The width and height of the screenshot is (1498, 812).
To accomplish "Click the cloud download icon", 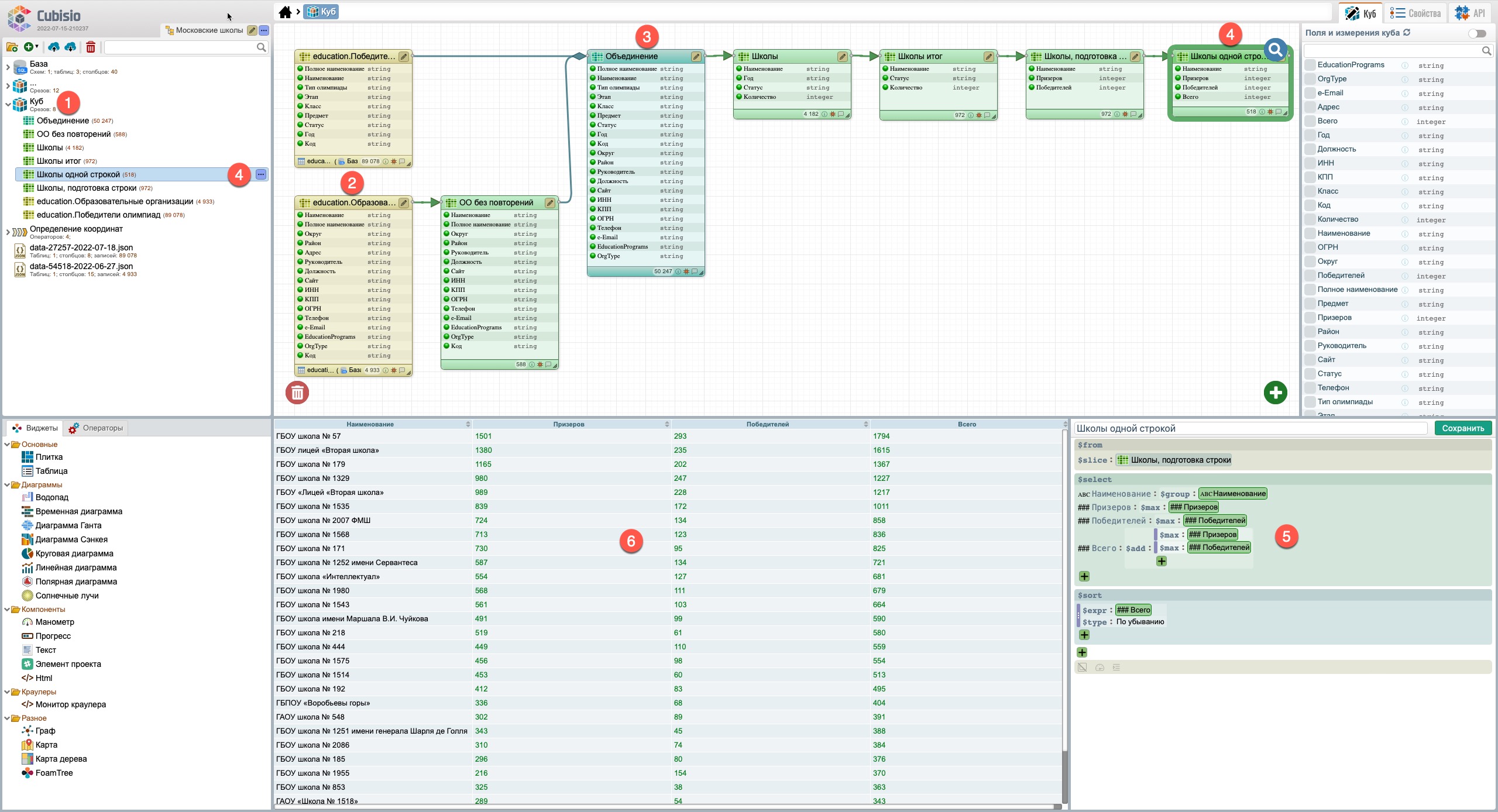I will click(x=70, y=47).
